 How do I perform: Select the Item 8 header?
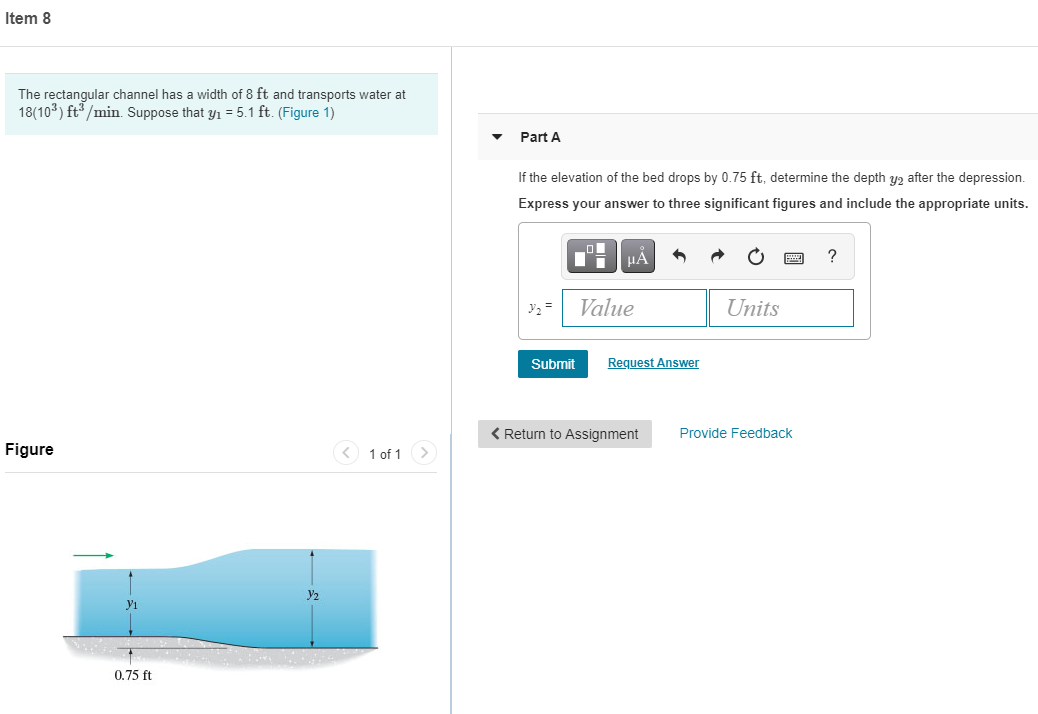(x=26, y=18)
